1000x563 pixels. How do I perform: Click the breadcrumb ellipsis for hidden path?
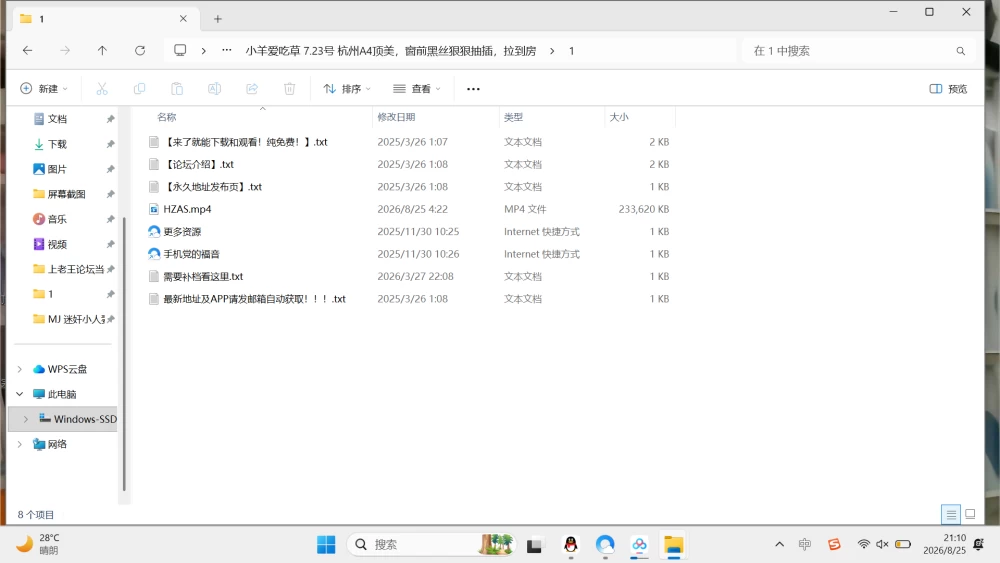click(226, 50)
